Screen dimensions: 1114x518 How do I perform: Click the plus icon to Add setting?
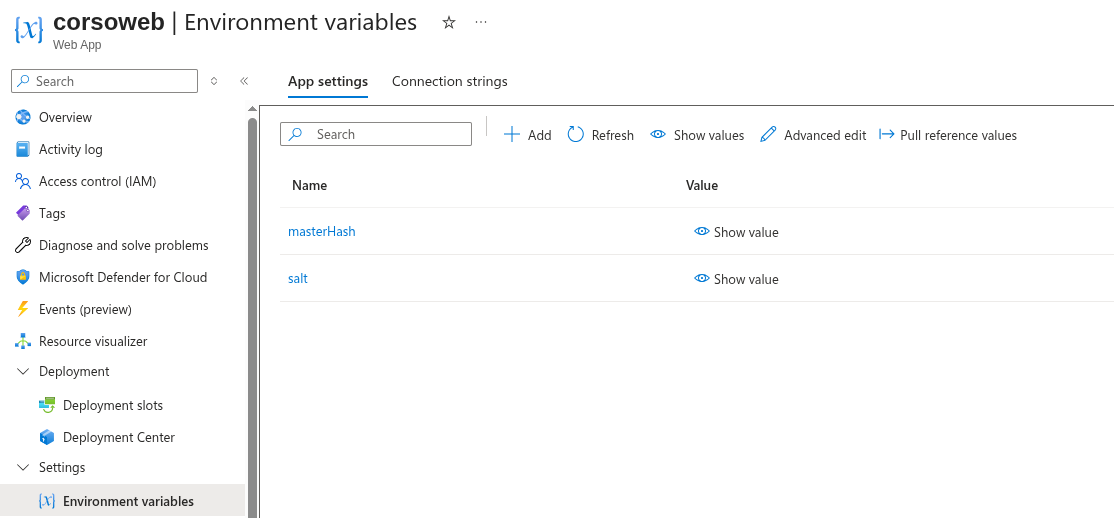click(x=512, y=134)
